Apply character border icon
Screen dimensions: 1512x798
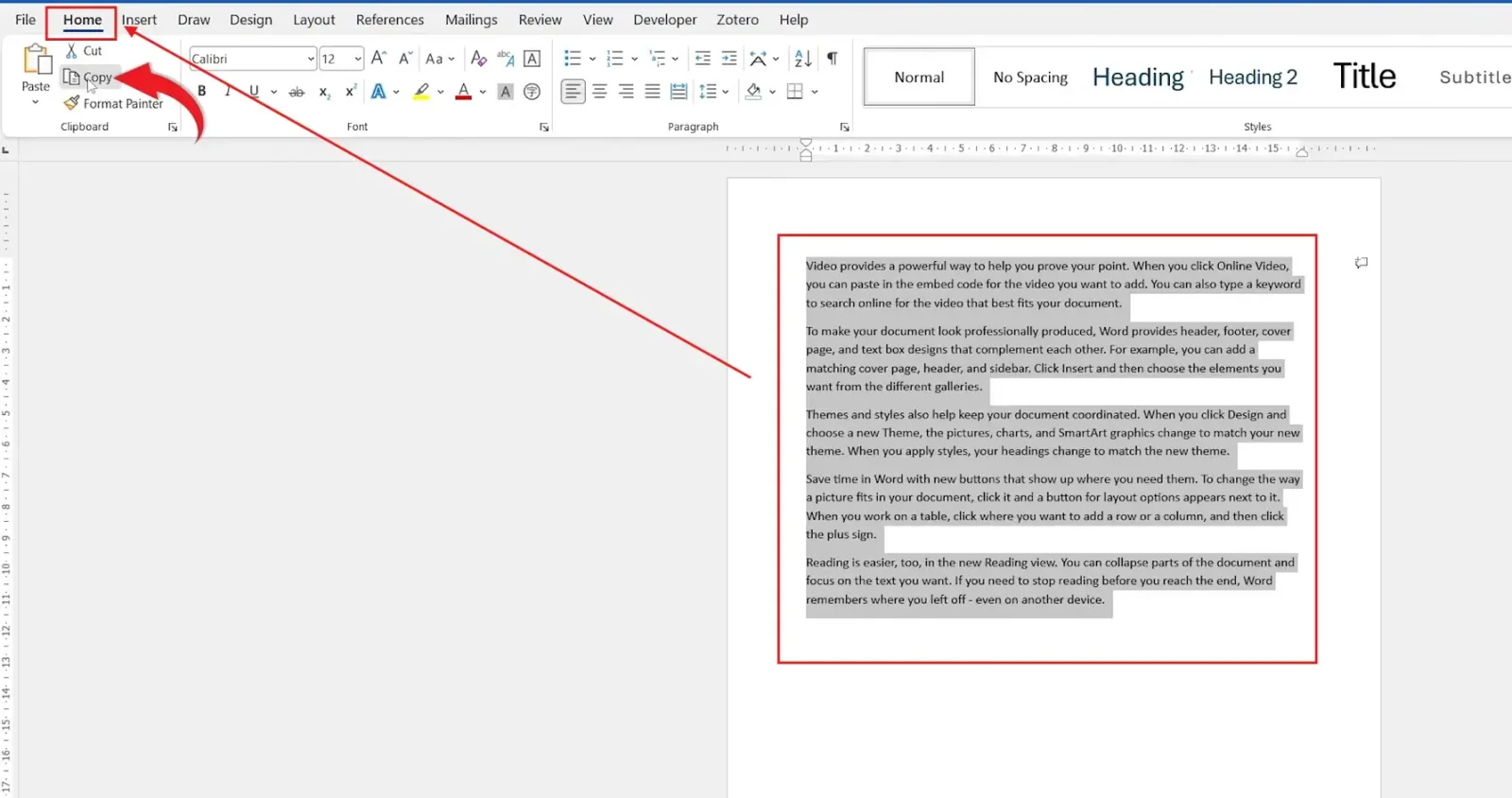(532, 59)
